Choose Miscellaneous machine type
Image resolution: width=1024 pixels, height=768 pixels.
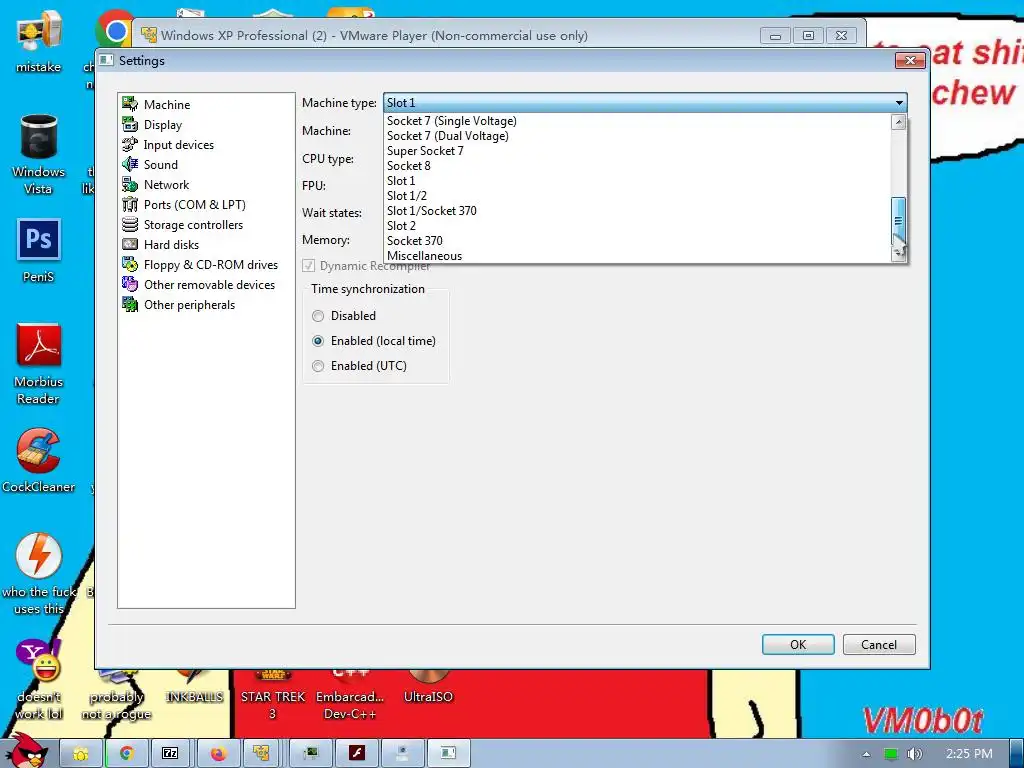point(638,256)
